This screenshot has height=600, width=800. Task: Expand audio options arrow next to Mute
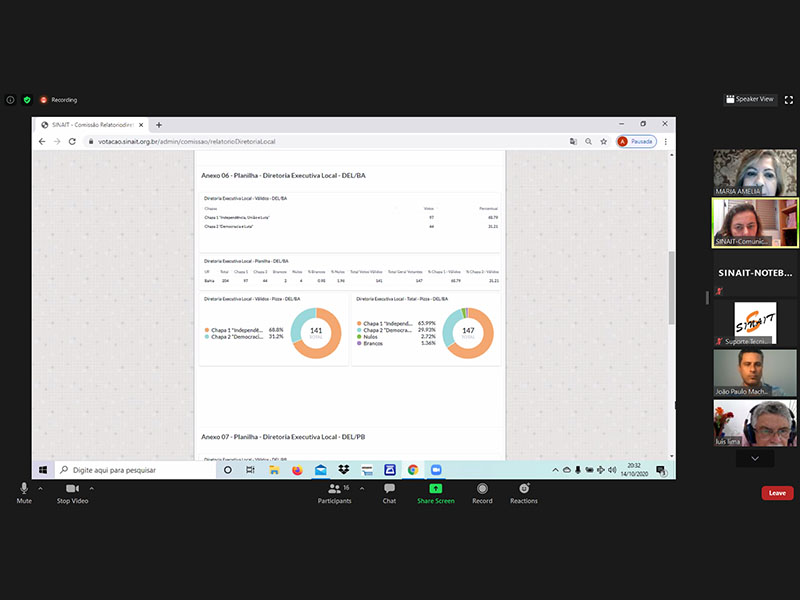pyautogui.click(x=41, y=489)
